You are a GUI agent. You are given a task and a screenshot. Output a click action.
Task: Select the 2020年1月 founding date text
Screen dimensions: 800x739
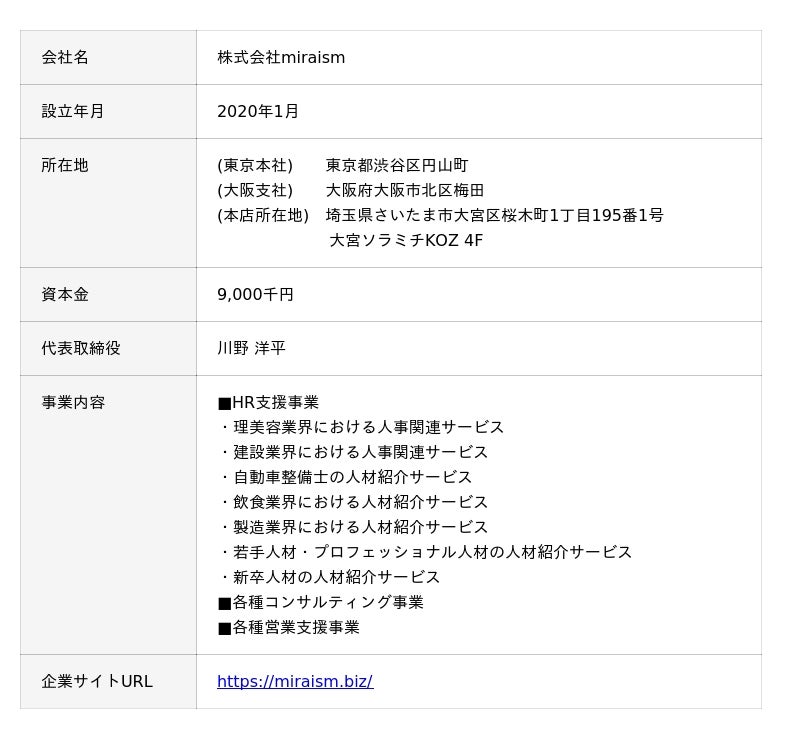click(258, 112)
